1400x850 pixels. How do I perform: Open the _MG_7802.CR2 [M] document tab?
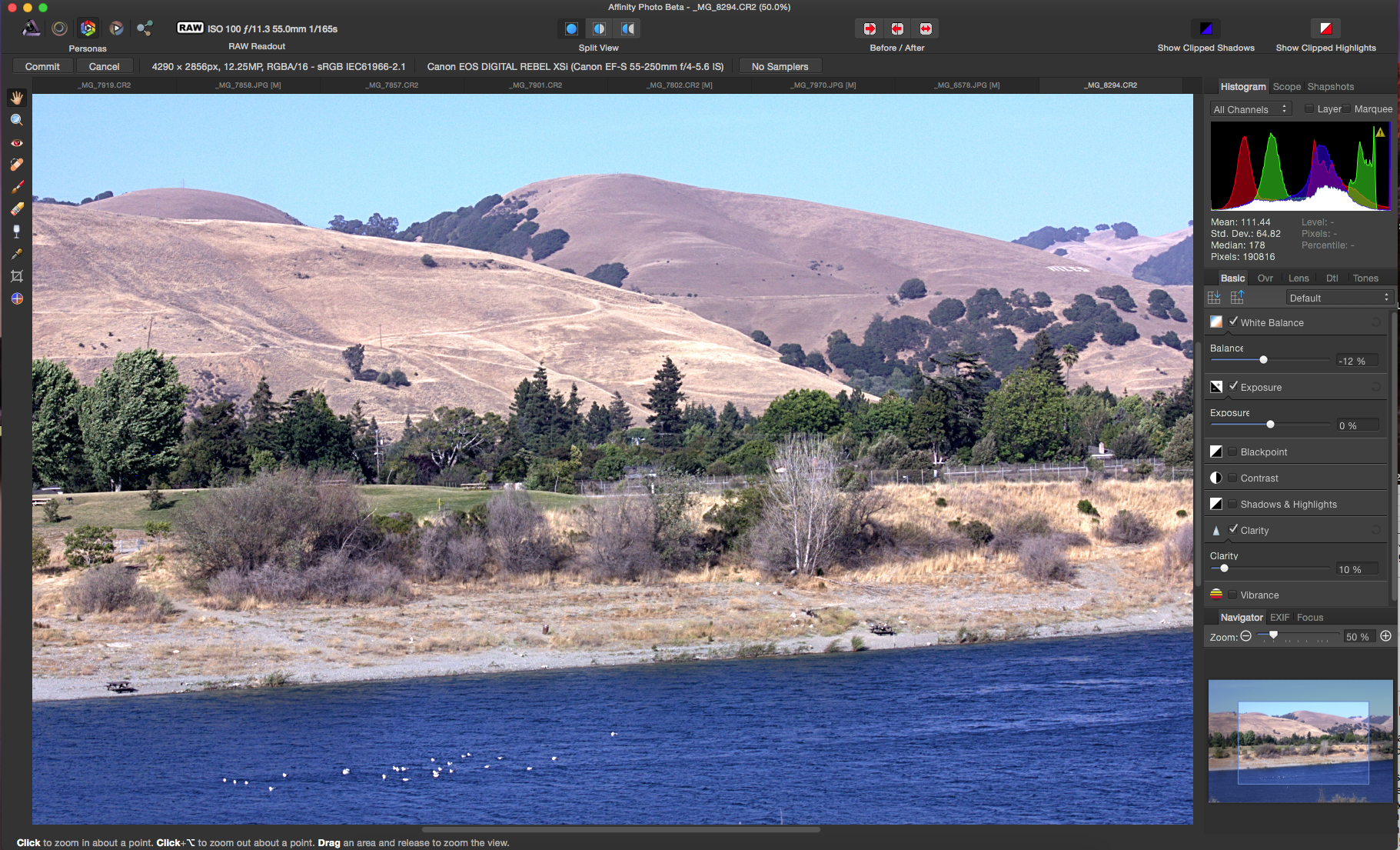pyautogui.click(x=680, y=85)
